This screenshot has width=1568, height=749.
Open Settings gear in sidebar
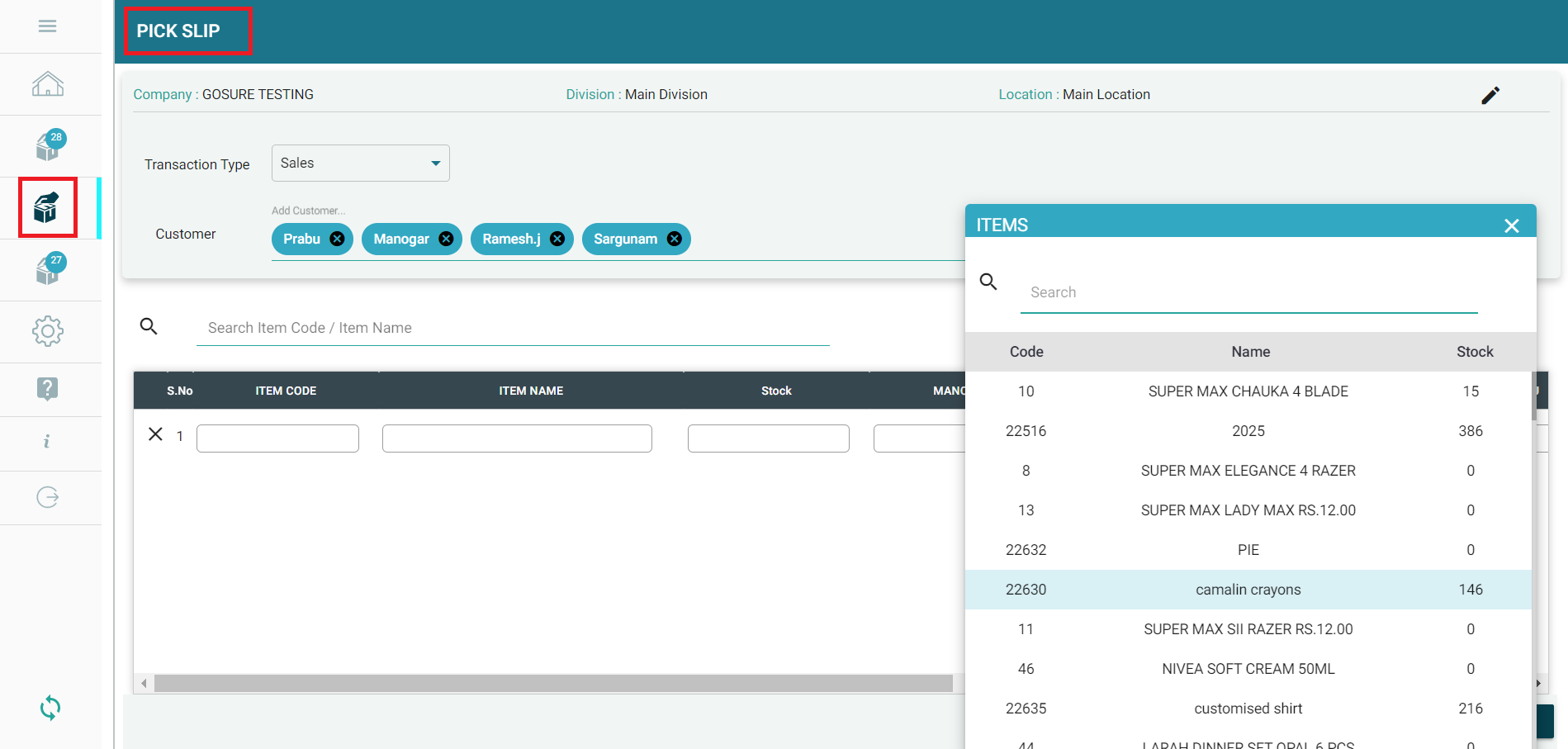48,331
